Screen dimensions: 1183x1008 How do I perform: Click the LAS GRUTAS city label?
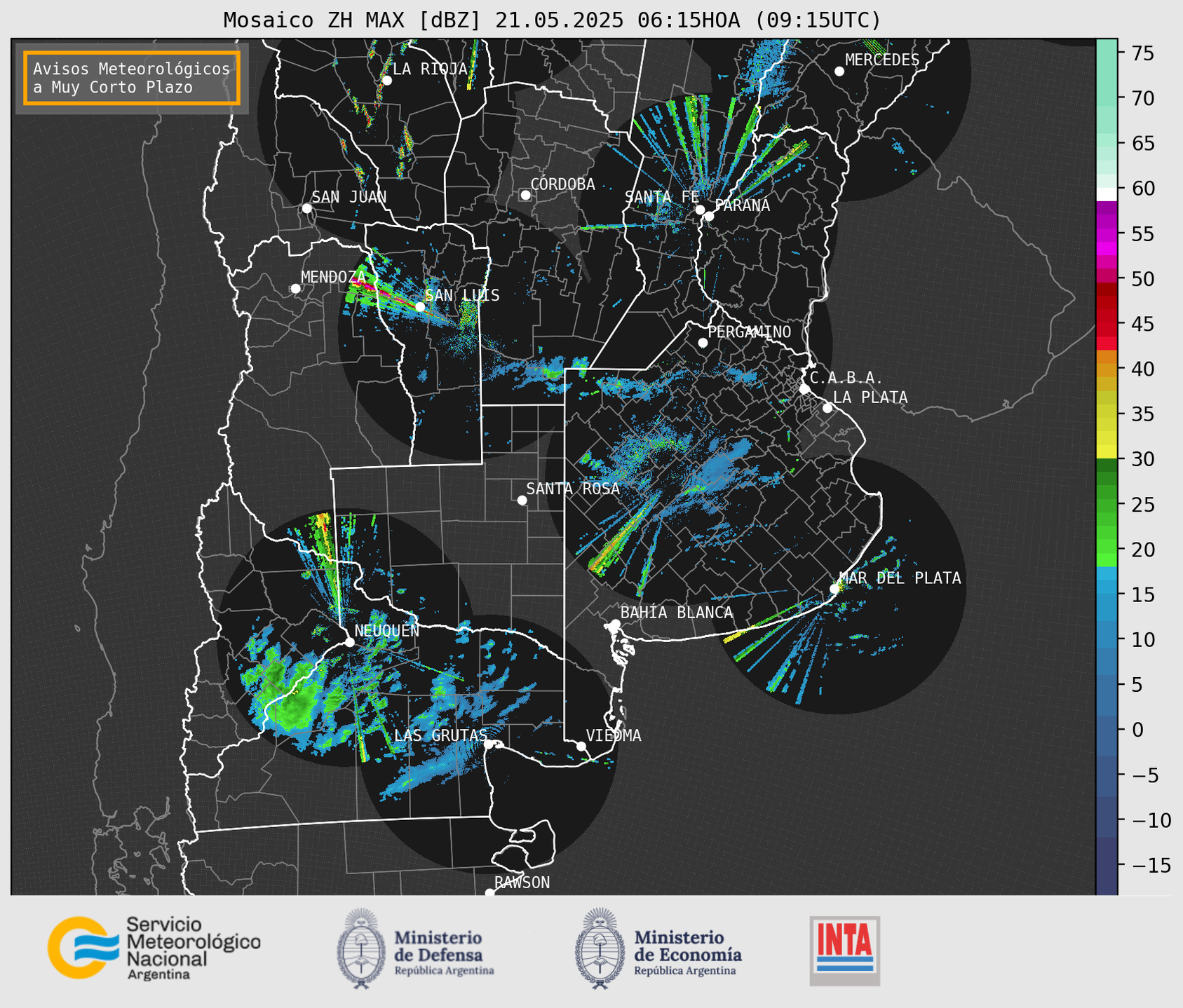[x=440, y=735]
